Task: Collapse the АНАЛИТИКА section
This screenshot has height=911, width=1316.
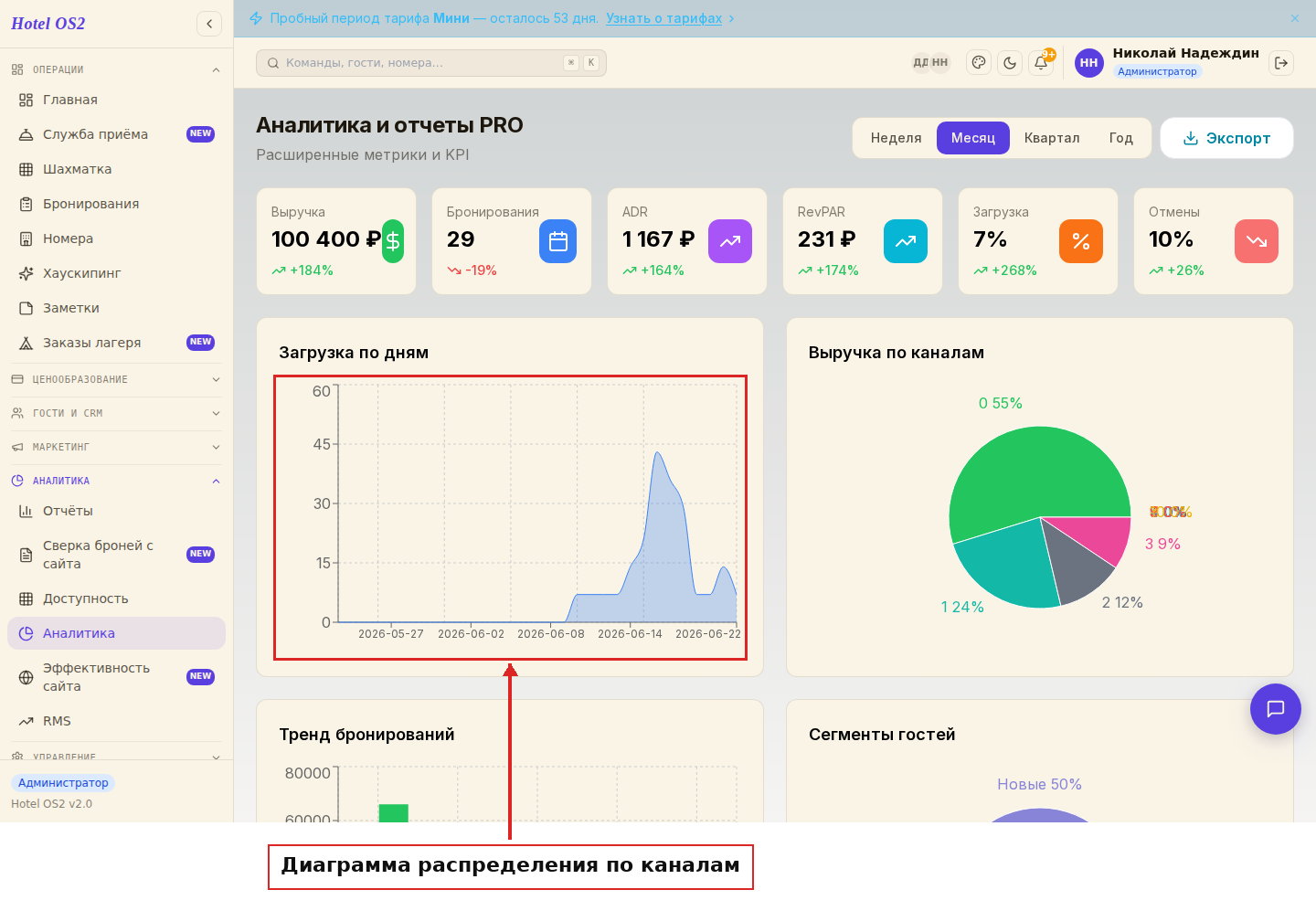Action: pos(115,481)
